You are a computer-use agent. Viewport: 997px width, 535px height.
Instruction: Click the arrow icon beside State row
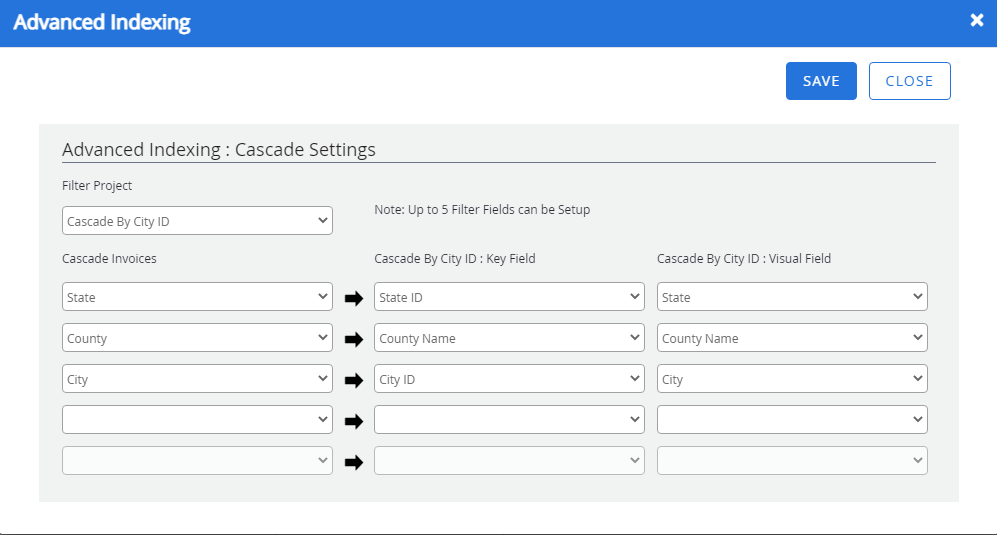tap(353, 298)
